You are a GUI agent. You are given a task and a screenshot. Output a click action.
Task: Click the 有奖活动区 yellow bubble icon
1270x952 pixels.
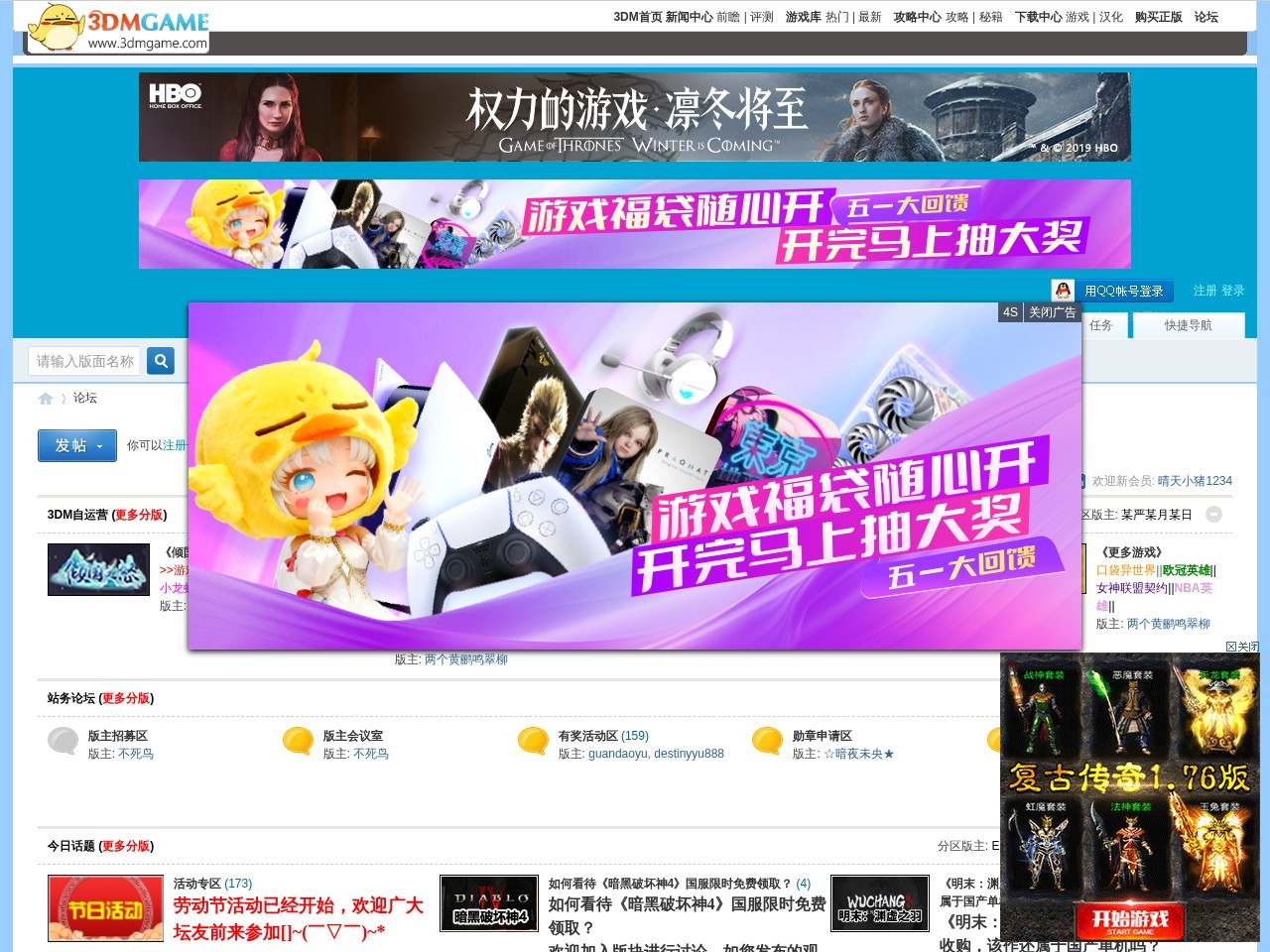533,741
